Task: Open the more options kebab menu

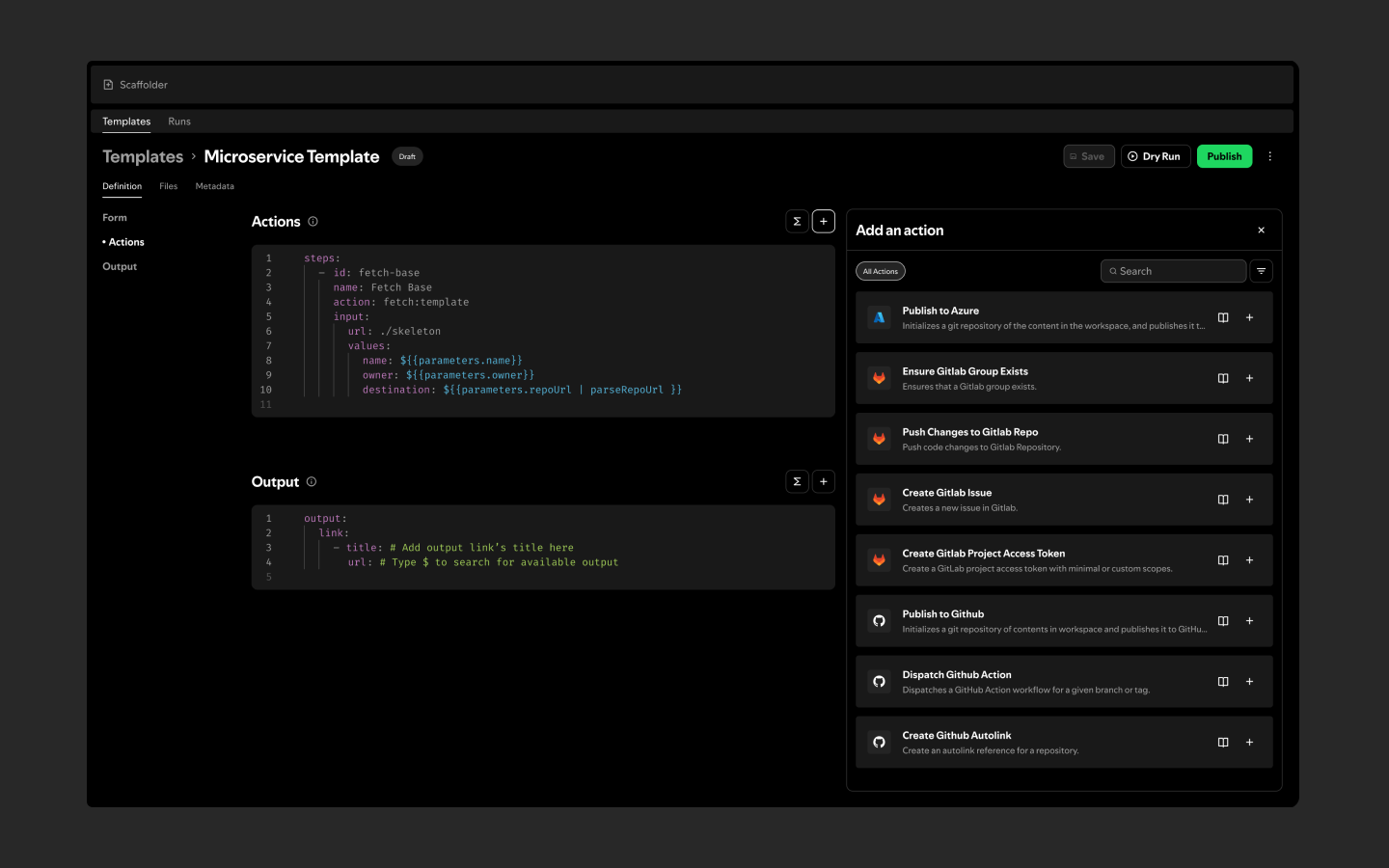Action: coord(1269,156)
